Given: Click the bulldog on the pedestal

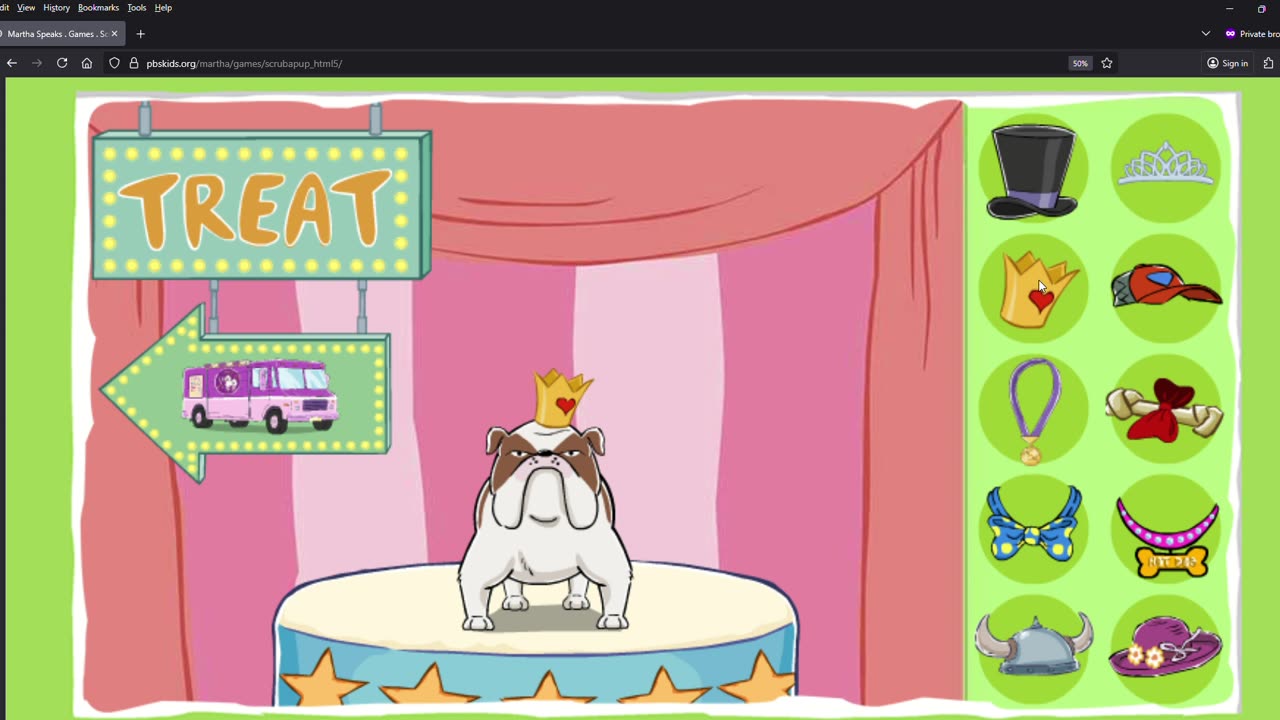Looking at the screenshot, I should coord(545,525).
